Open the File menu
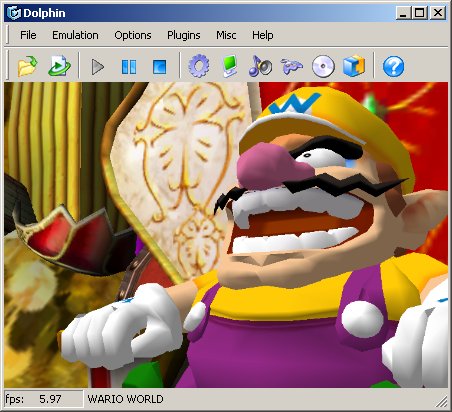 [28, 35]
